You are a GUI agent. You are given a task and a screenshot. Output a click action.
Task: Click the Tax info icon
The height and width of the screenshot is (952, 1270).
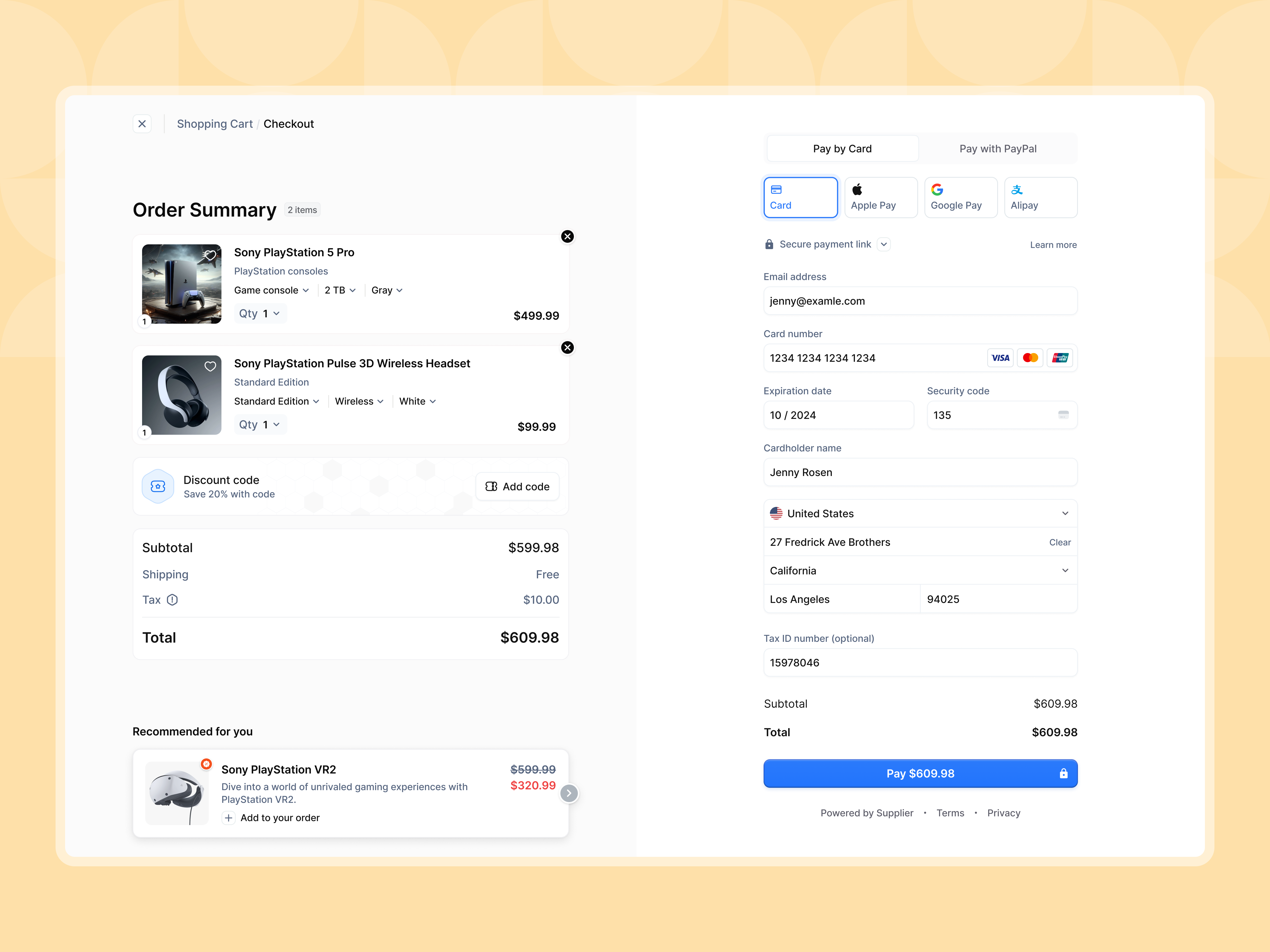(173, 600)
